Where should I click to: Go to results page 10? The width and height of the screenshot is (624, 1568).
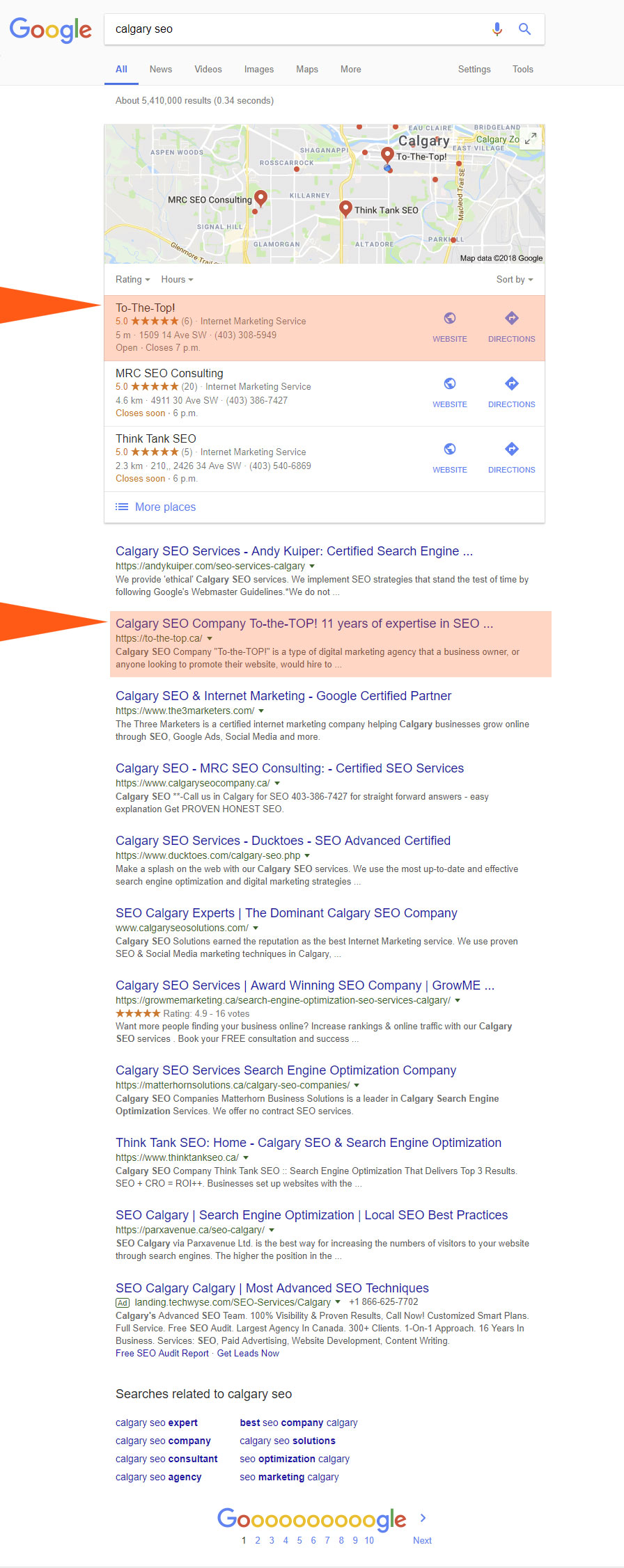369,1540
